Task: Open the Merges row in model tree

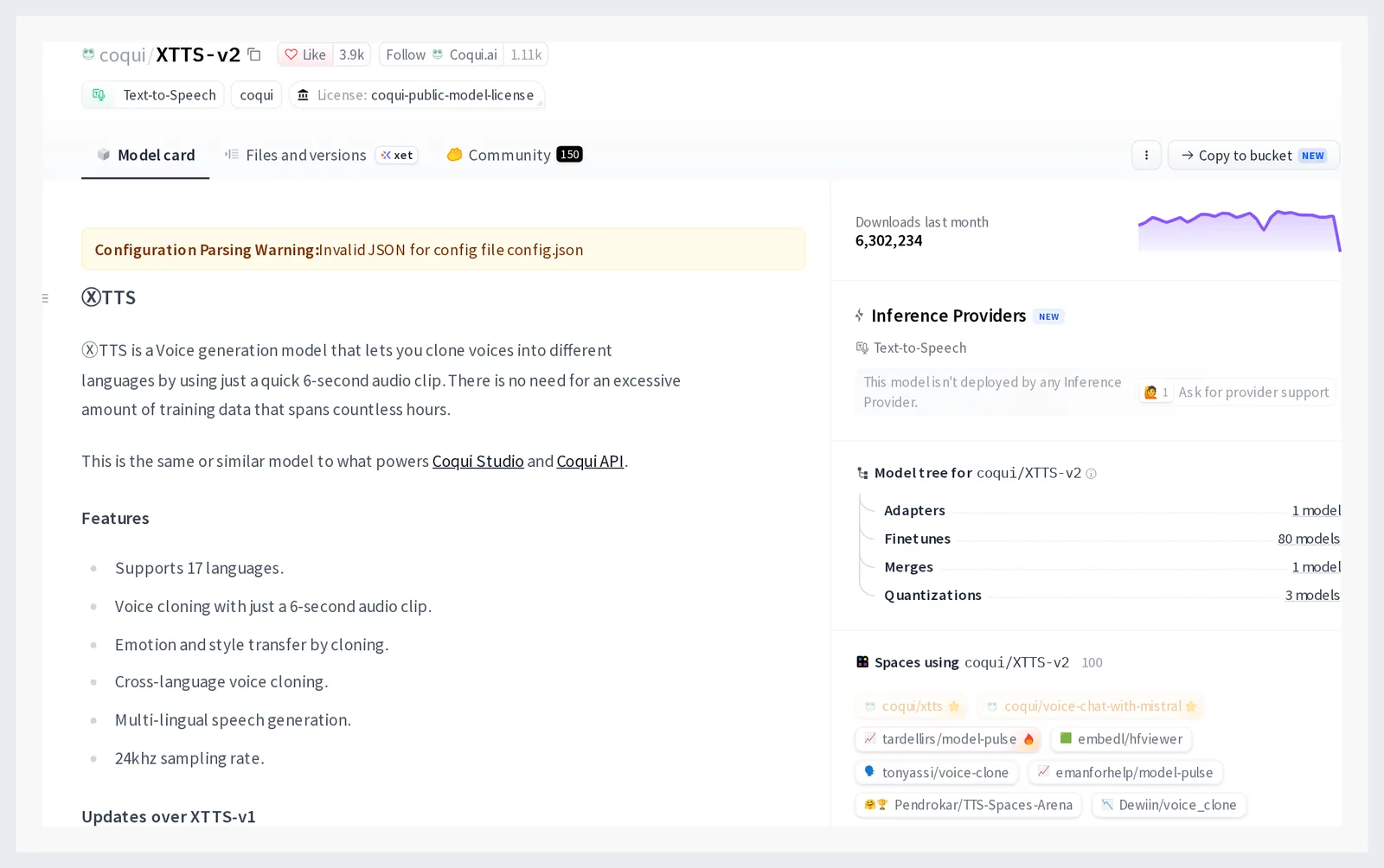Action: (1112, 567)
